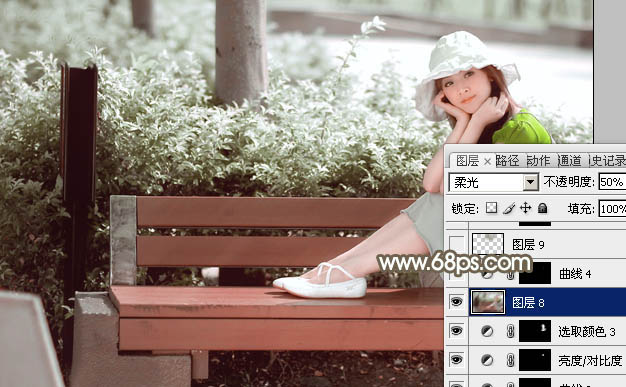626x387 pixels.
Task: Click the 填充 100% input field
Action: [612, 209]
